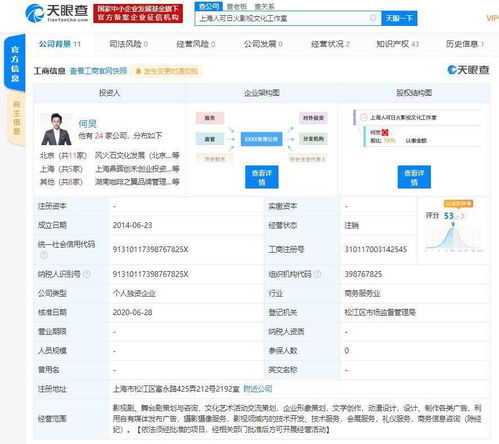The width and height of the screenshot is (499, 444).
Task: Open investor 何炅's profile link
Action: 87,124
